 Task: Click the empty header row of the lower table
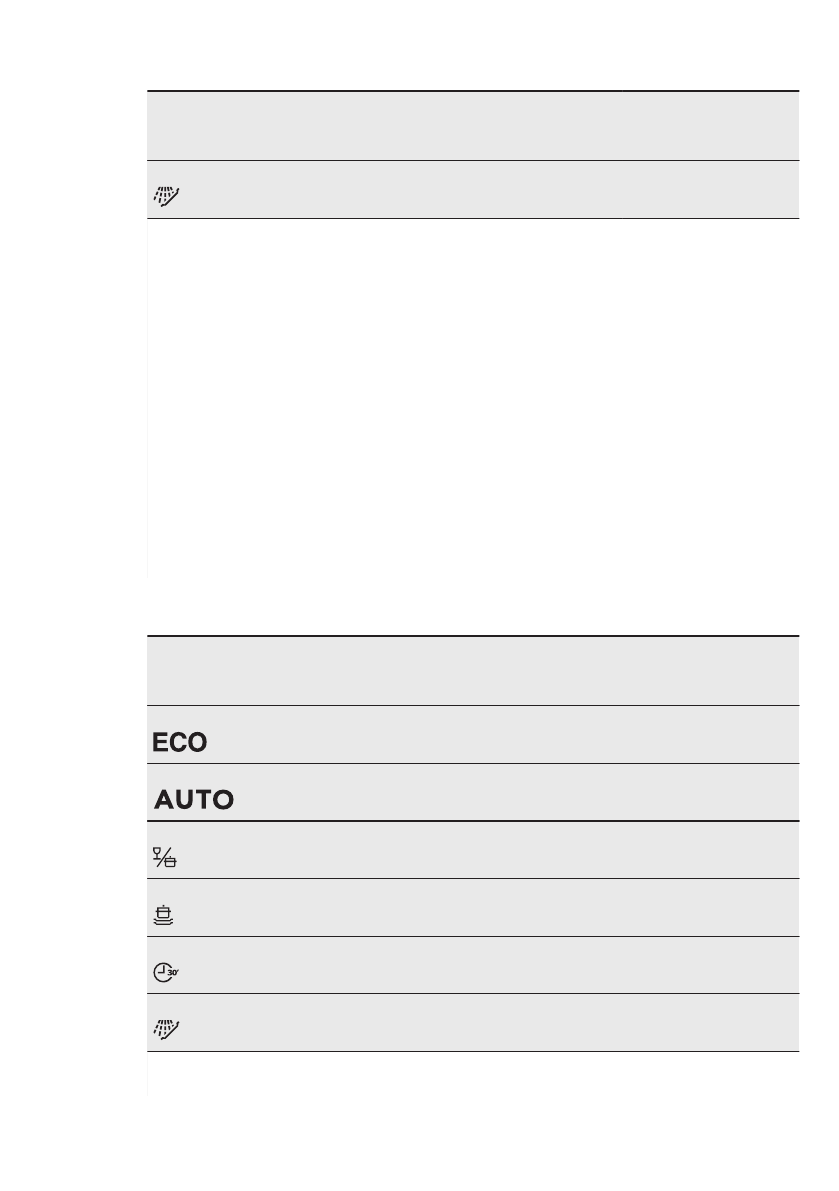click(473, 670)
